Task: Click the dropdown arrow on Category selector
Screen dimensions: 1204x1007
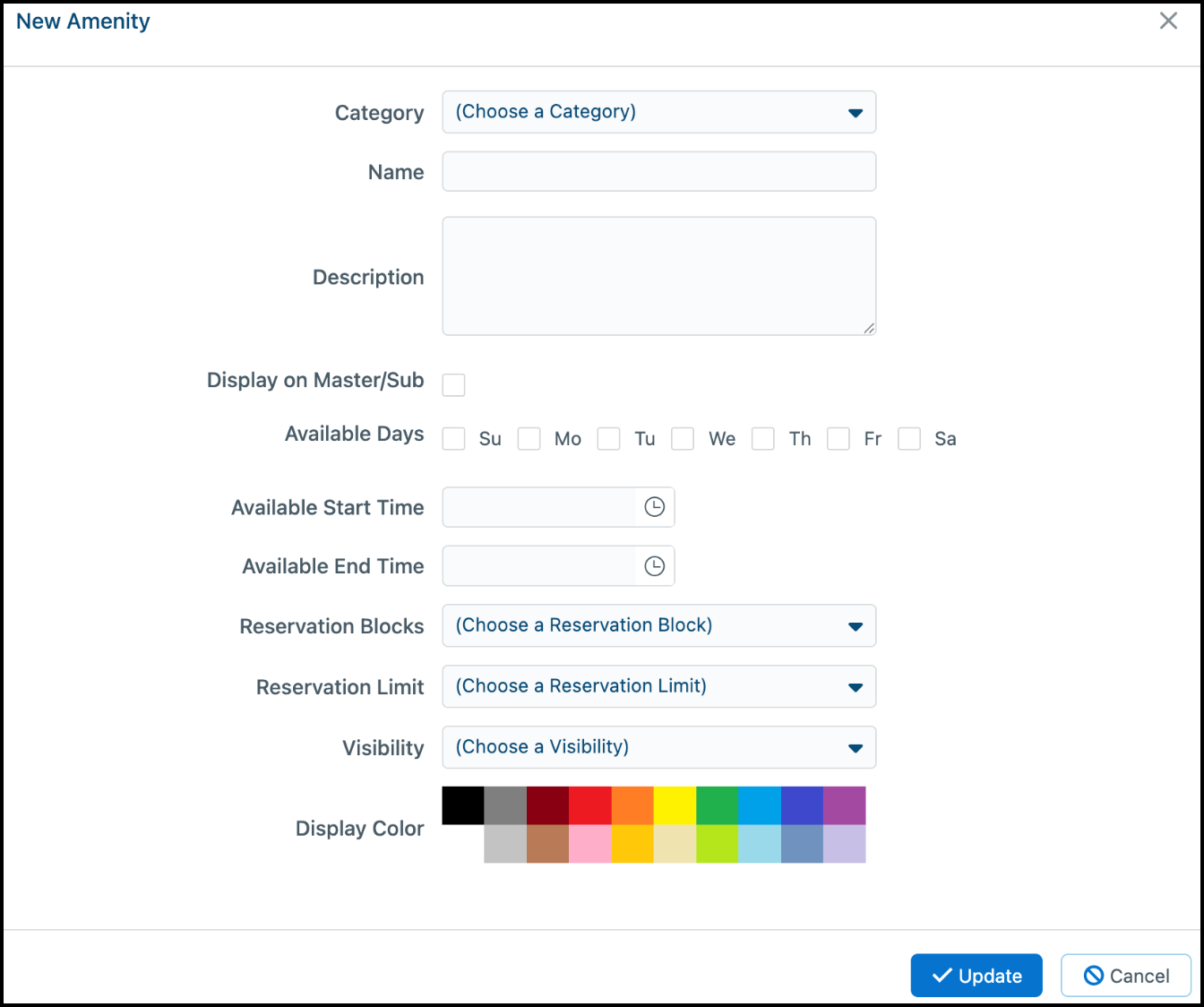Action: pos(855,112)
